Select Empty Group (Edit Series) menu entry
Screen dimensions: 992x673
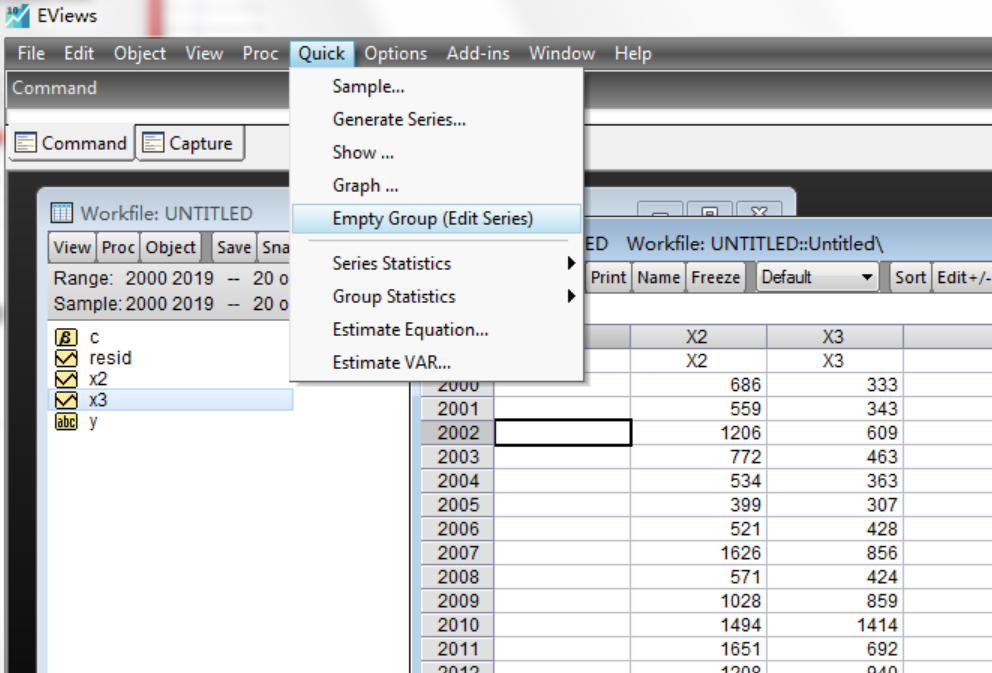click(437, 218)
